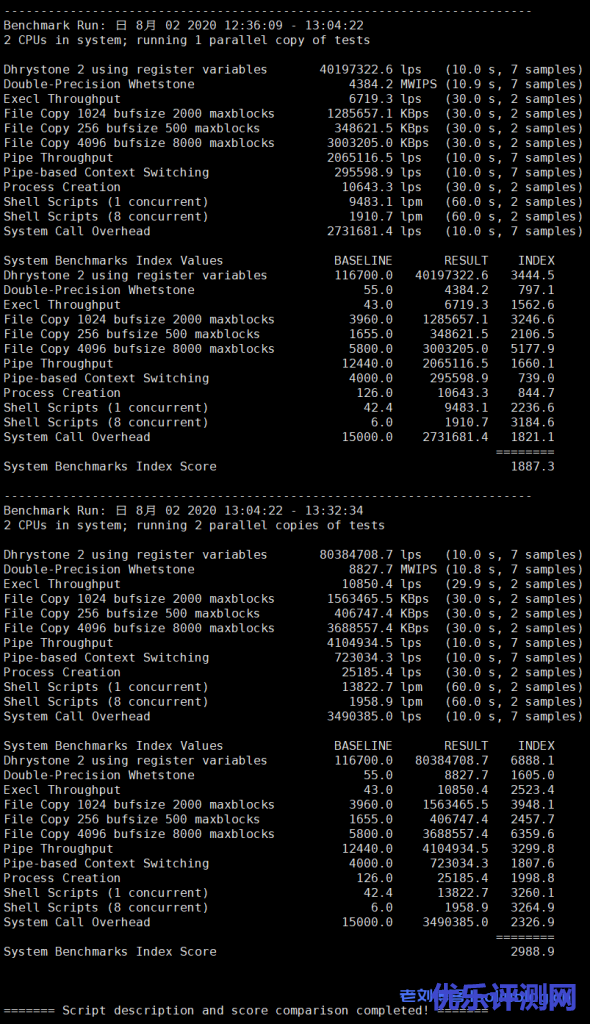Click the 'Benchmark Run' line with 13:32:34 timestamp

pyautogui.click(x=184, y=511)
